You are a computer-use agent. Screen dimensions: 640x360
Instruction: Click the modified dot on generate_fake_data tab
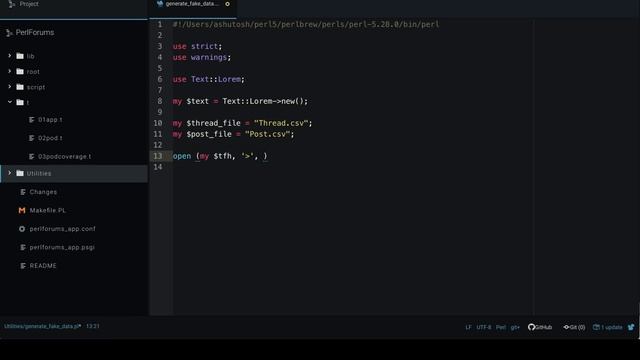point(227,4)
